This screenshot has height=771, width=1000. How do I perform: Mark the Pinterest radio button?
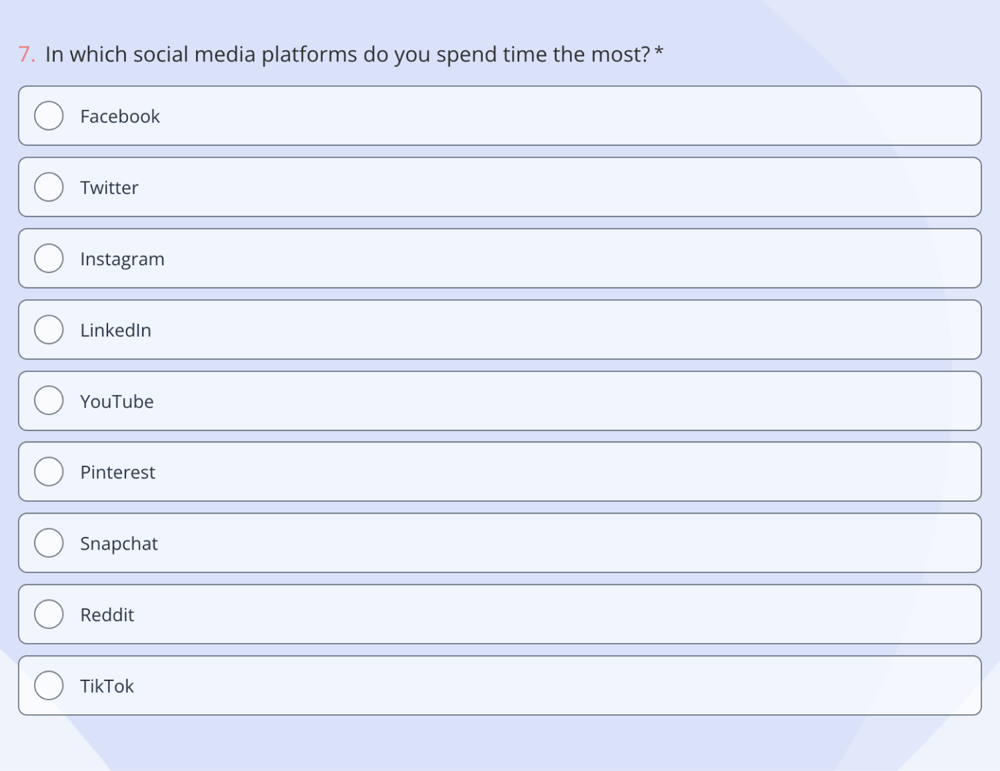coord(48,471)
